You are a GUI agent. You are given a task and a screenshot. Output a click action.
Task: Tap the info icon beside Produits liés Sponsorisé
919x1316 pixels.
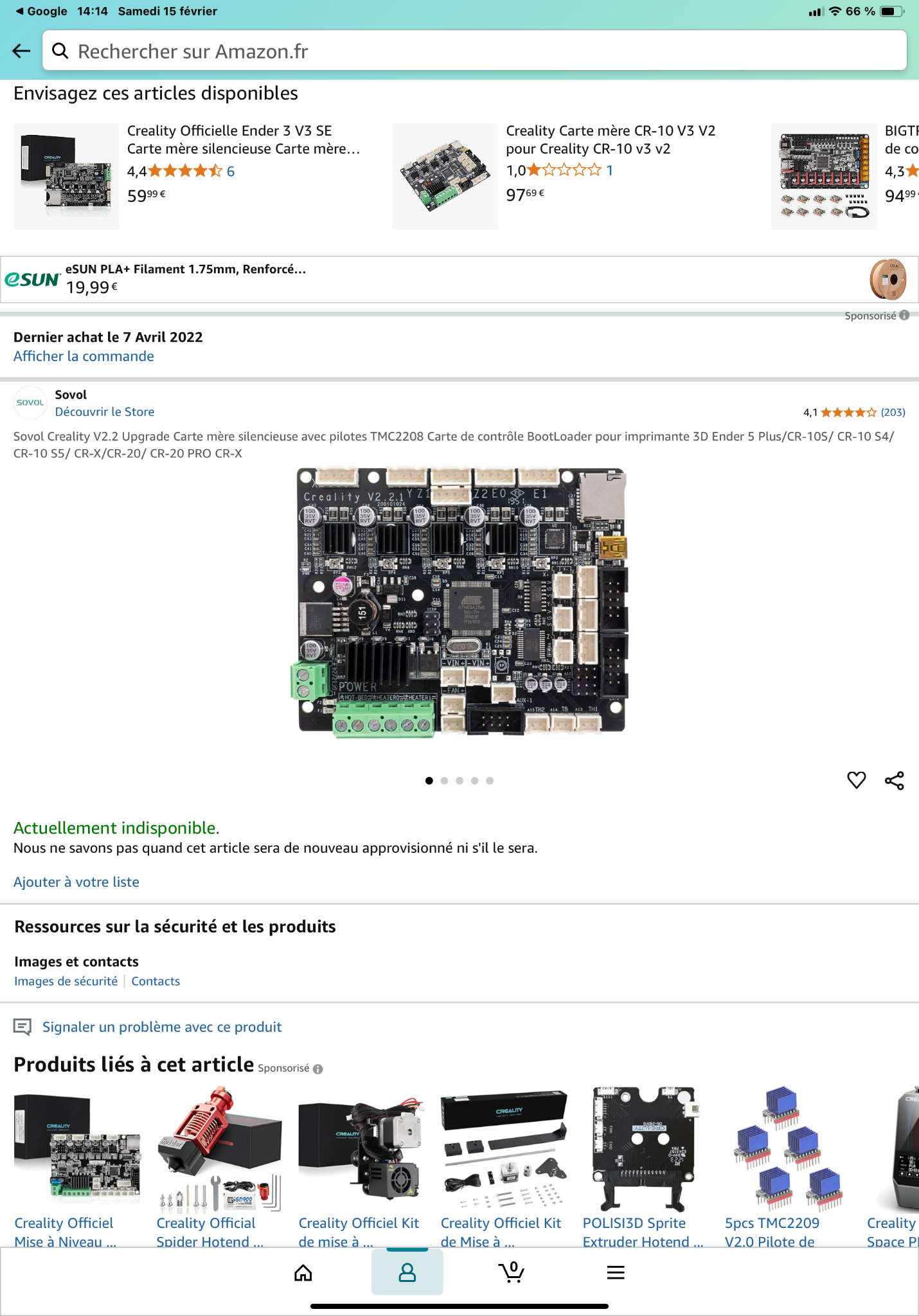(x=317, y=1069)
